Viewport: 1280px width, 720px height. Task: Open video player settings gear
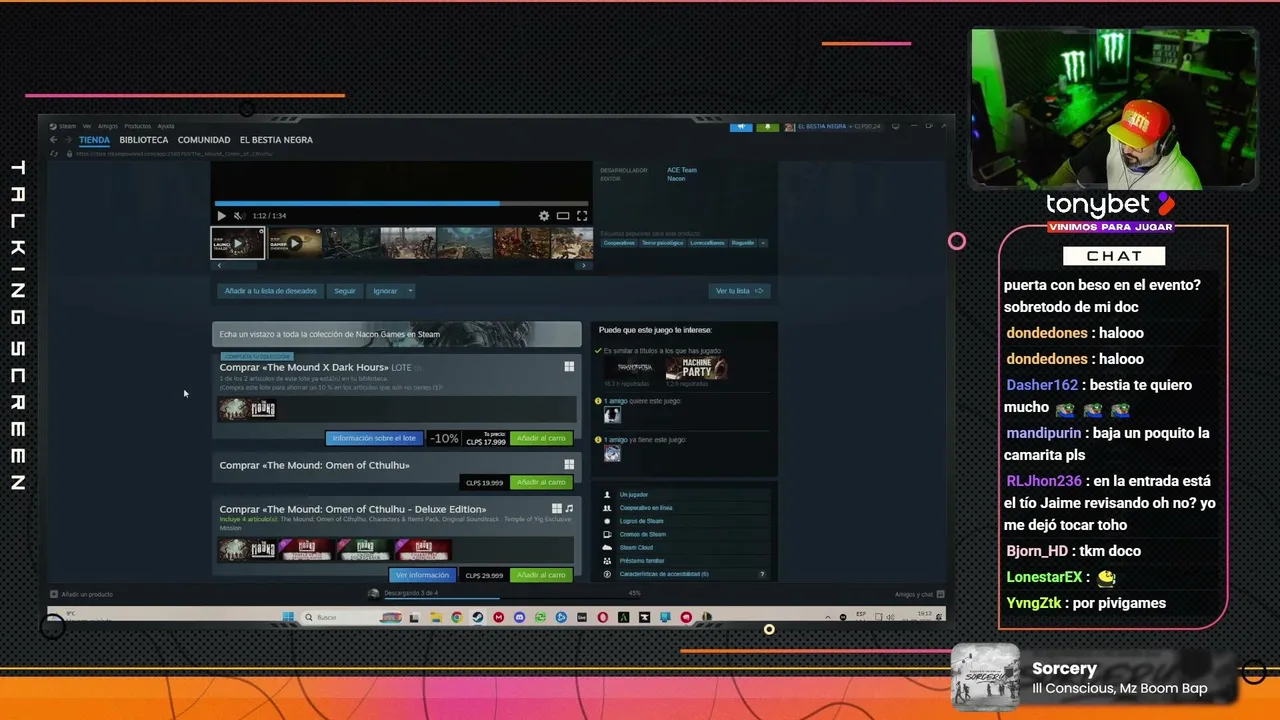coord(544,216)
